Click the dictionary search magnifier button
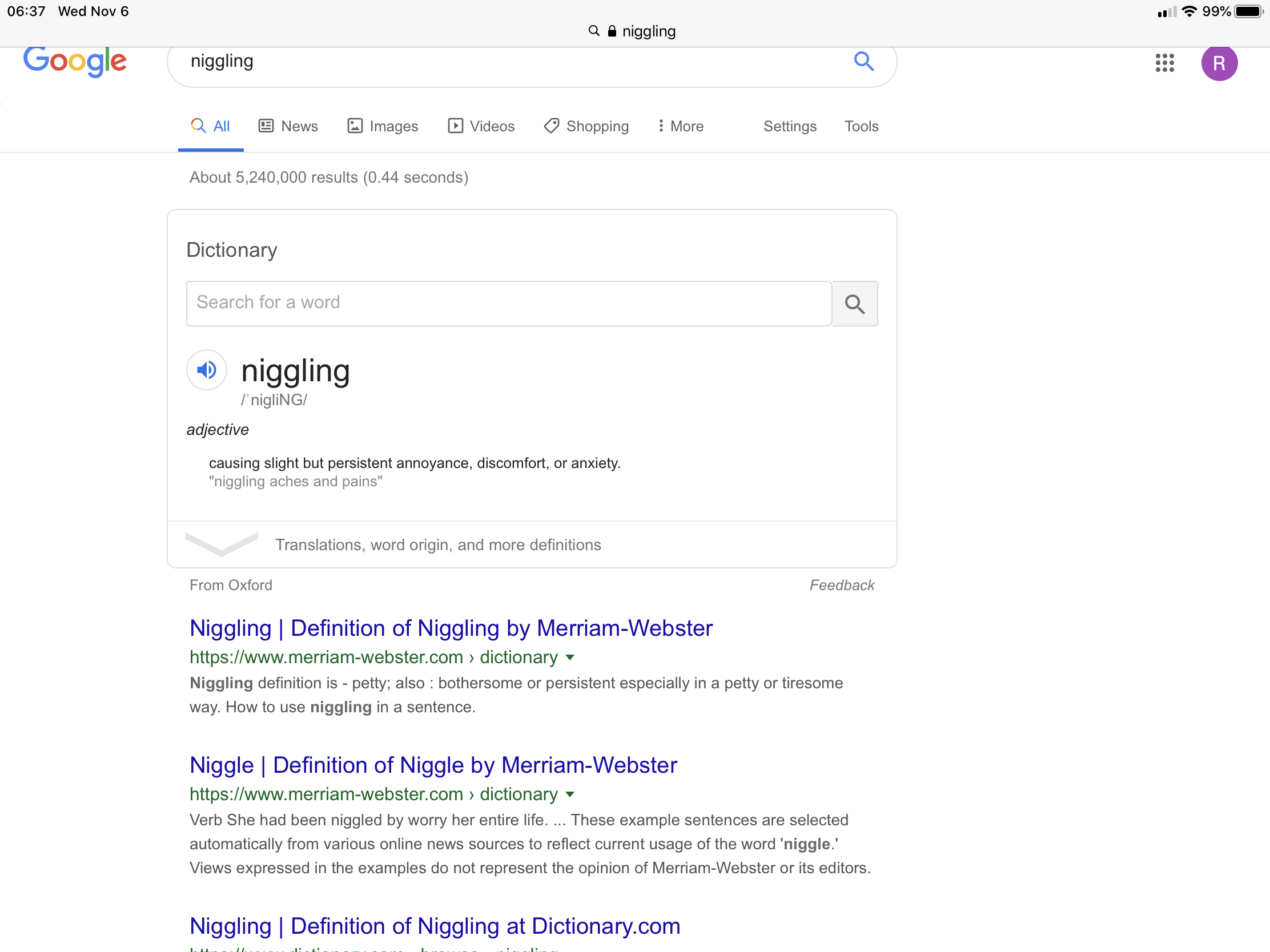This screenshot has width=1270, height=952. point(854,304)
